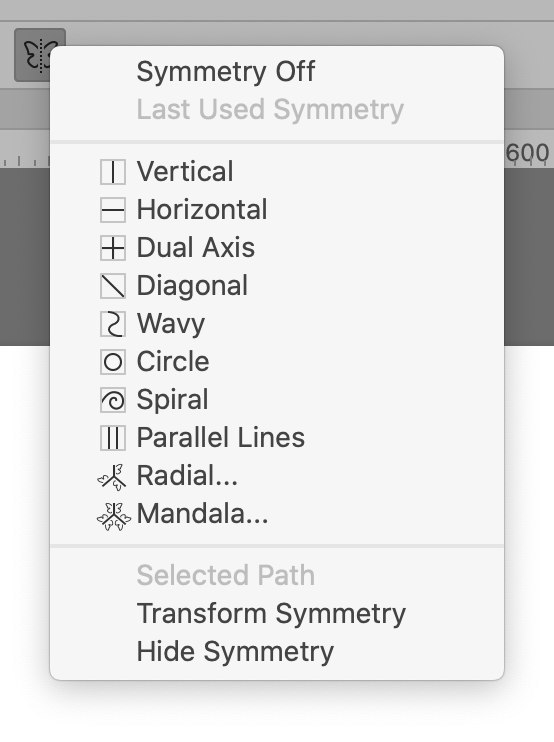The height and width of the screenshot is (742, 554).
Task: Choose the Wavy symmetry icon
Action: [113, 324]
